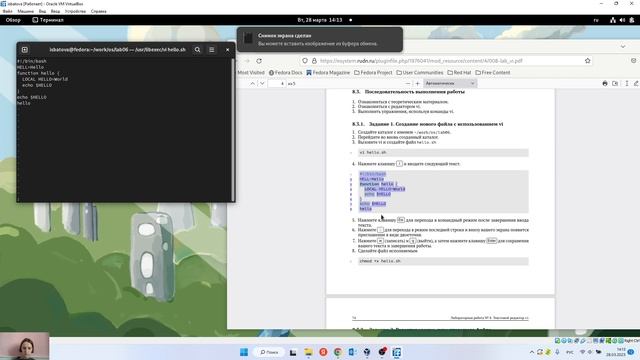Screen dimensions: 640x360
Task: Click chmod +x hello.sh code line in PDF
Action: (x=443, y=261)
